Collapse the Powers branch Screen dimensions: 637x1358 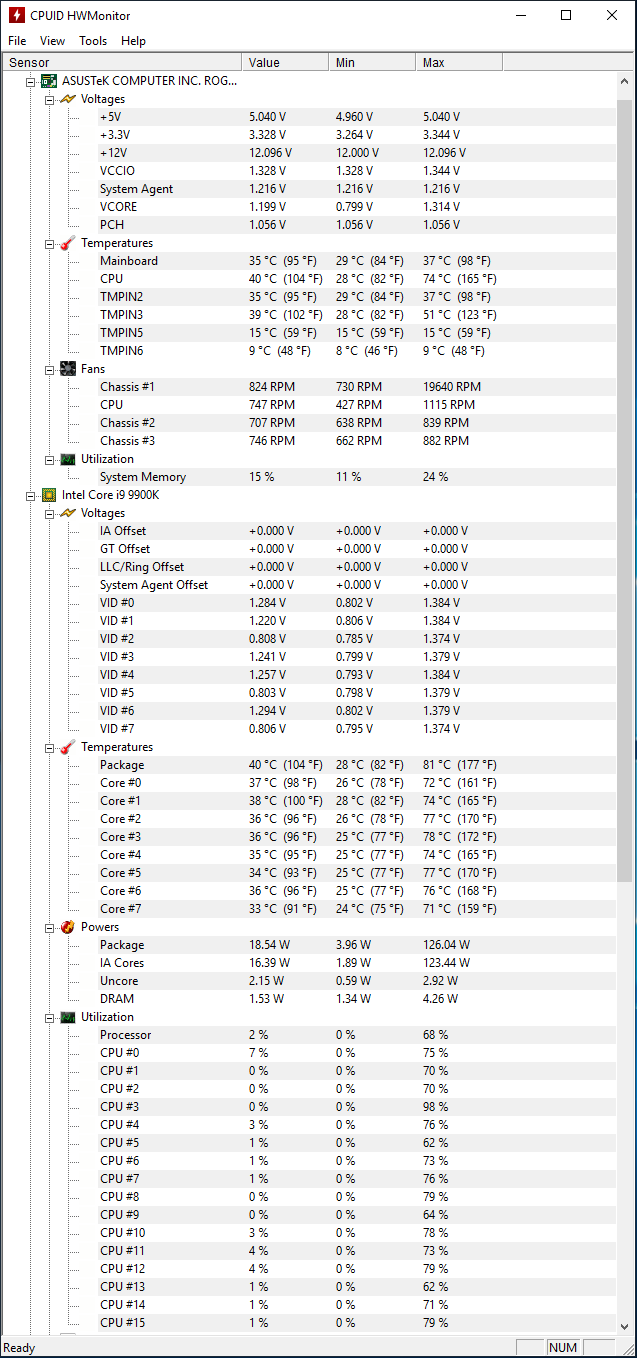[50, 927]
